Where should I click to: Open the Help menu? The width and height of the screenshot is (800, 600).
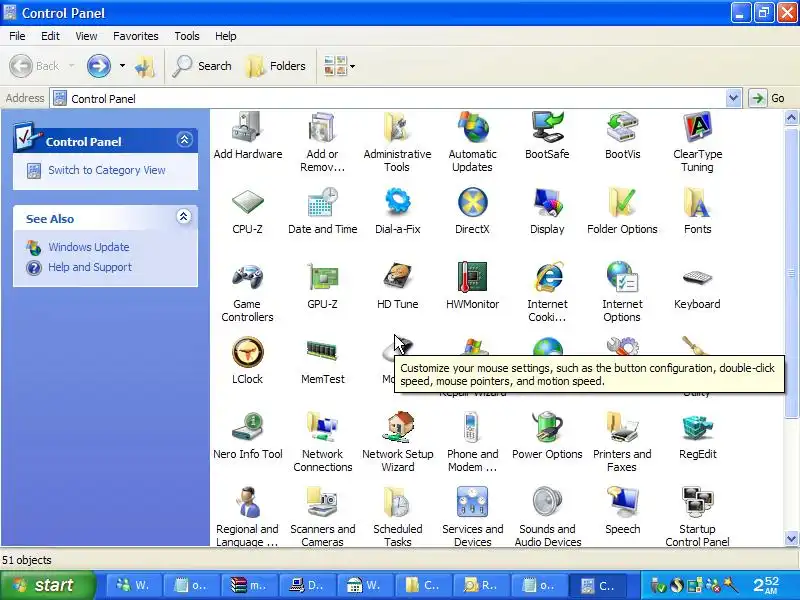point(226,36)
